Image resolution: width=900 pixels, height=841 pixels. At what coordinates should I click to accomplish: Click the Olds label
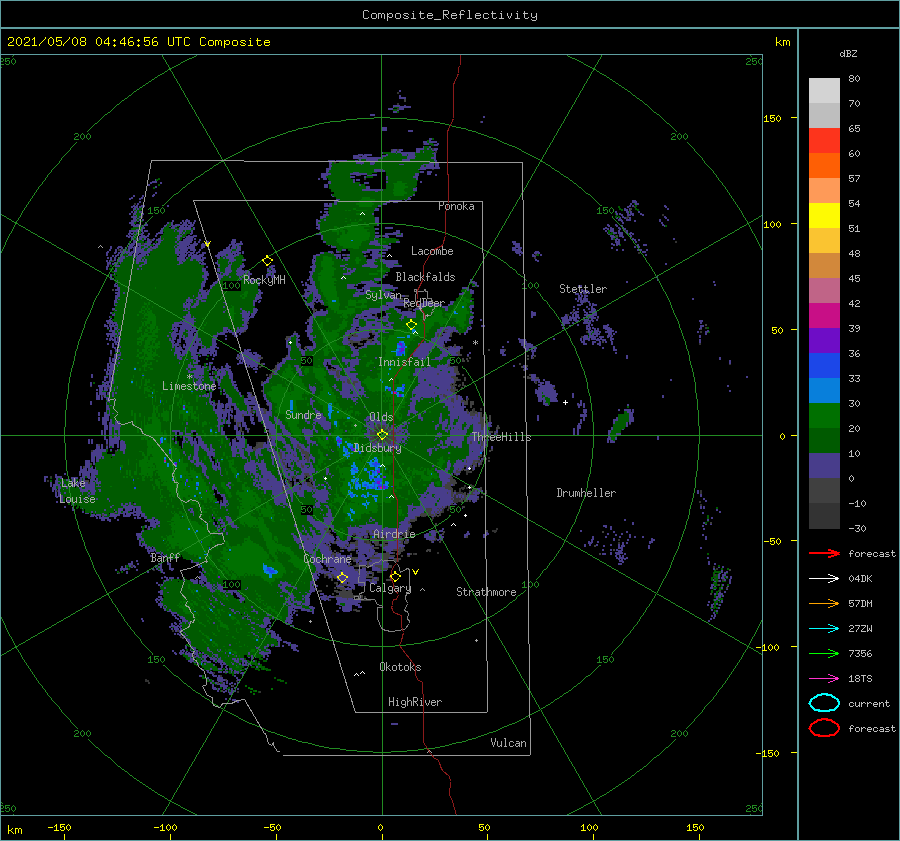click(x=381, y=417)
